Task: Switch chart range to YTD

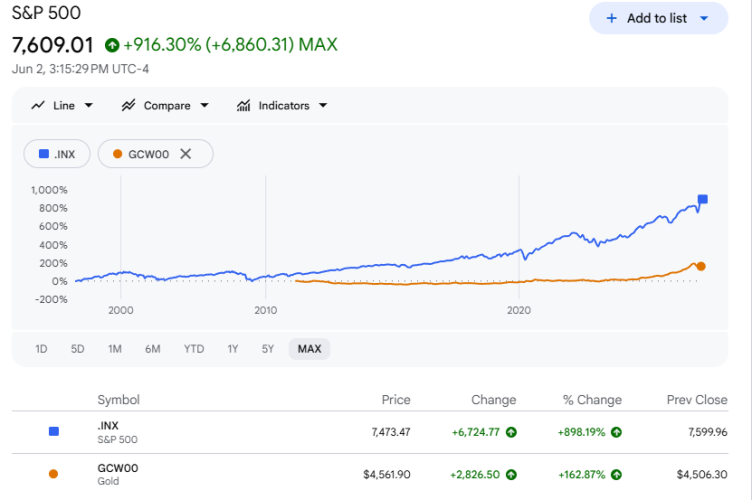Action: coord(194,349)
